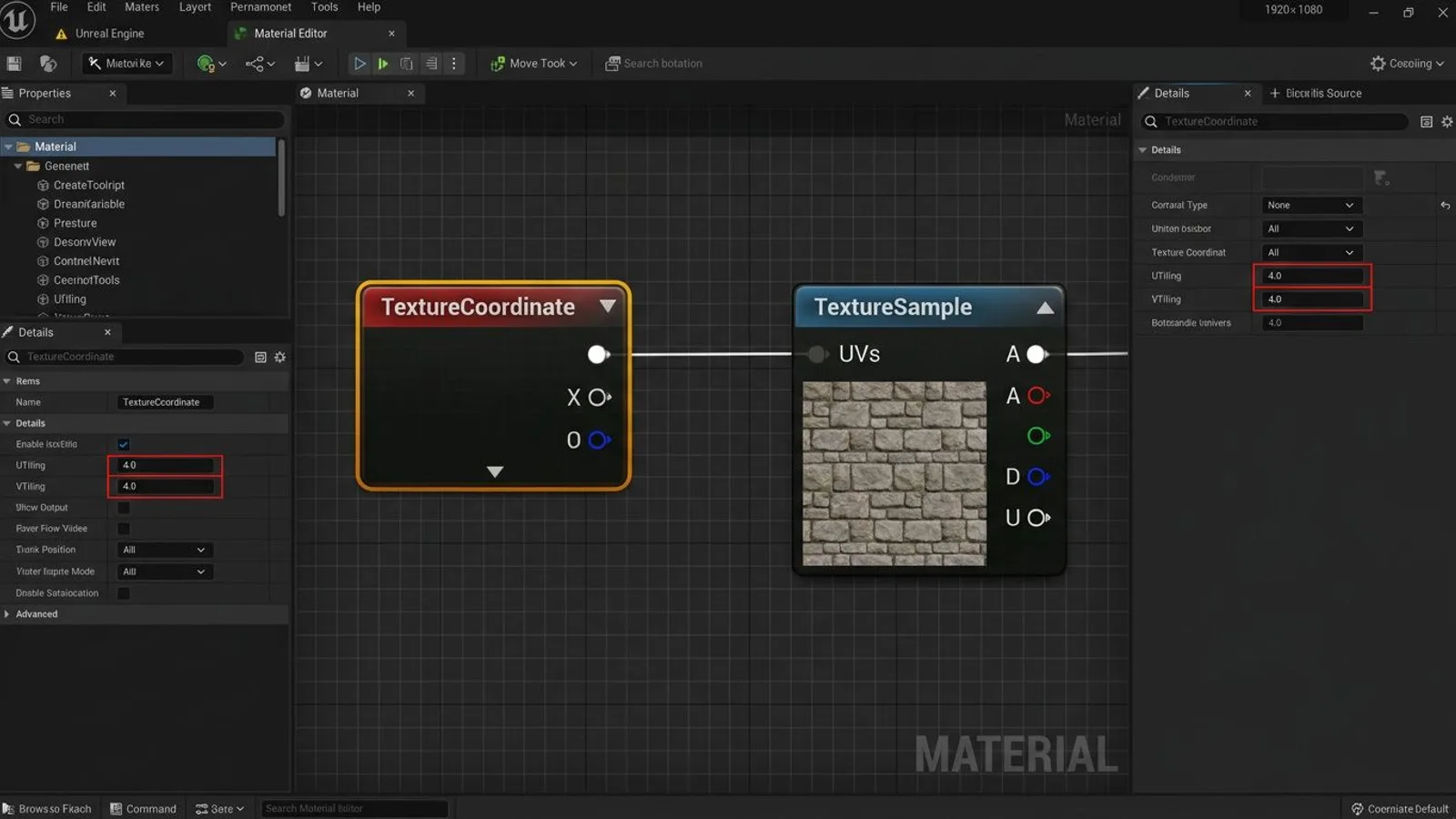This screenshot has width=1456, height=819.
Task: Click the Unreal Engine logo icon
Action: point(17,20)
